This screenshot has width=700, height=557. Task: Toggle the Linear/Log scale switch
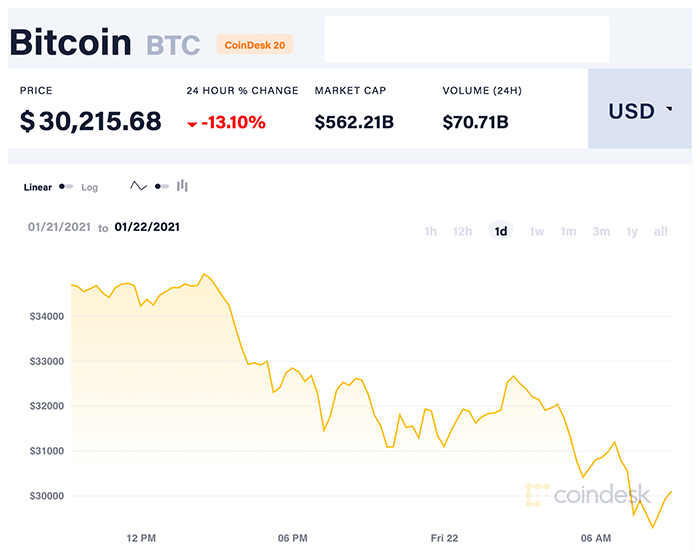tap(66, 187)
